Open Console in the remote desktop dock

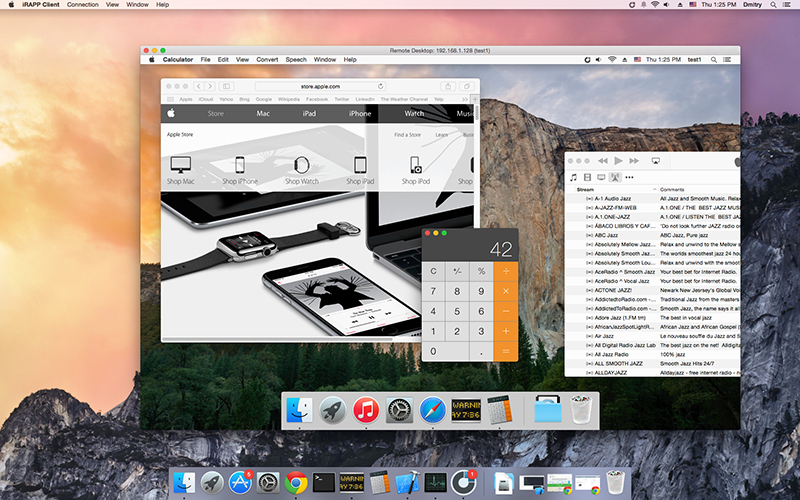coord(466,410)
